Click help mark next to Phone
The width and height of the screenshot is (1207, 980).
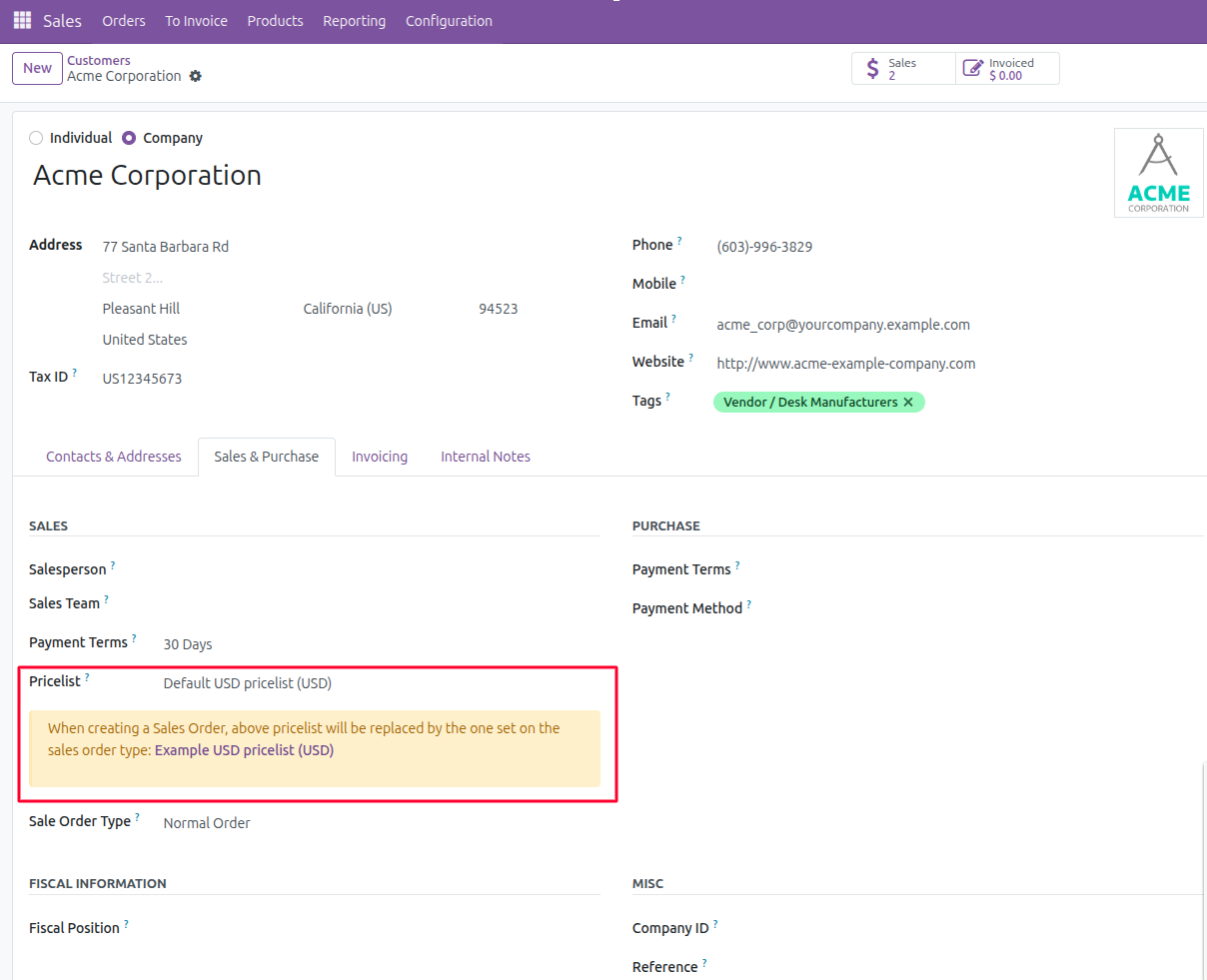[679, 241]
